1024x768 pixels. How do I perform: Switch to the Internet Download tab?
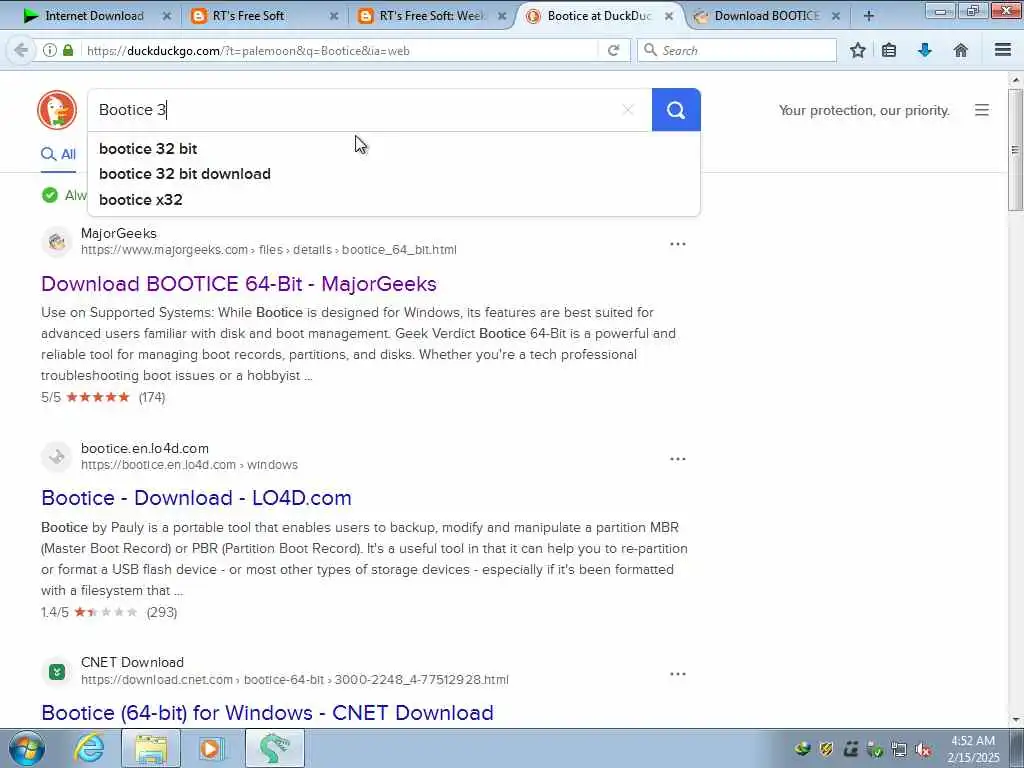coord(95,16)
